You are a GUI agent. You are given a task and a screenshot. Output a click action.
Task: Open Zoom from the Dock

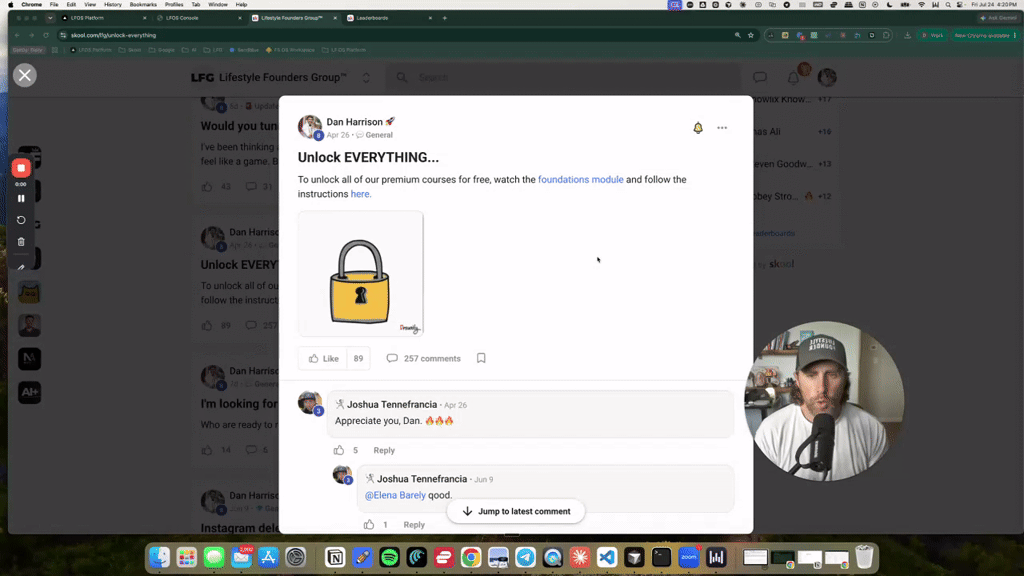point(688,557)
